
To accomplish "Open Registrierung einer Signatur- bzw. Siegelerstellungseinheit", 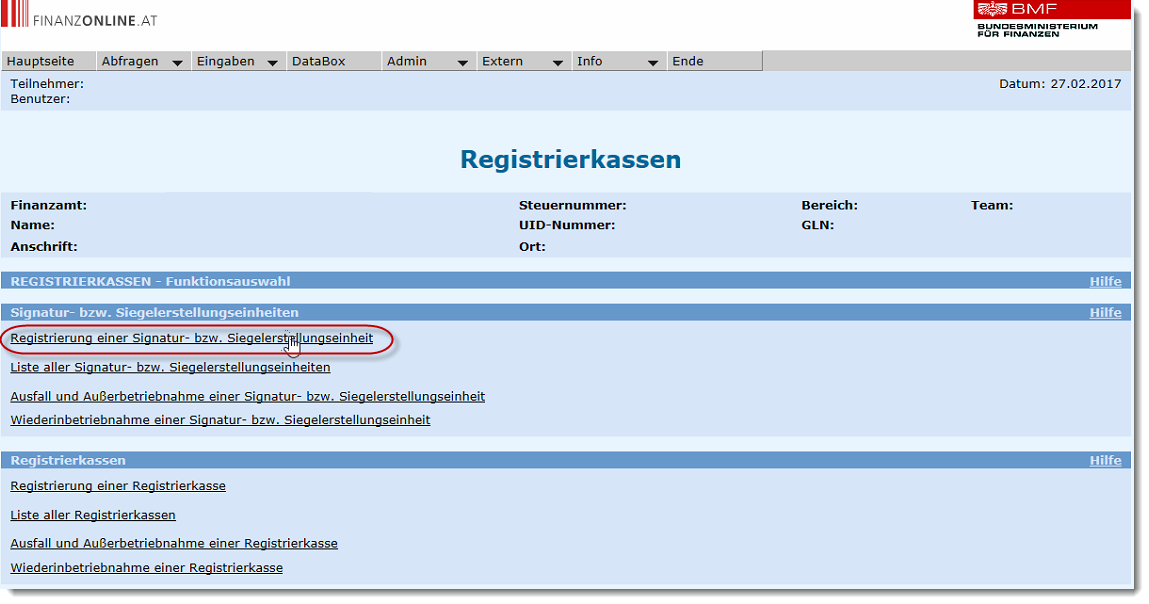I will [191, 338].
